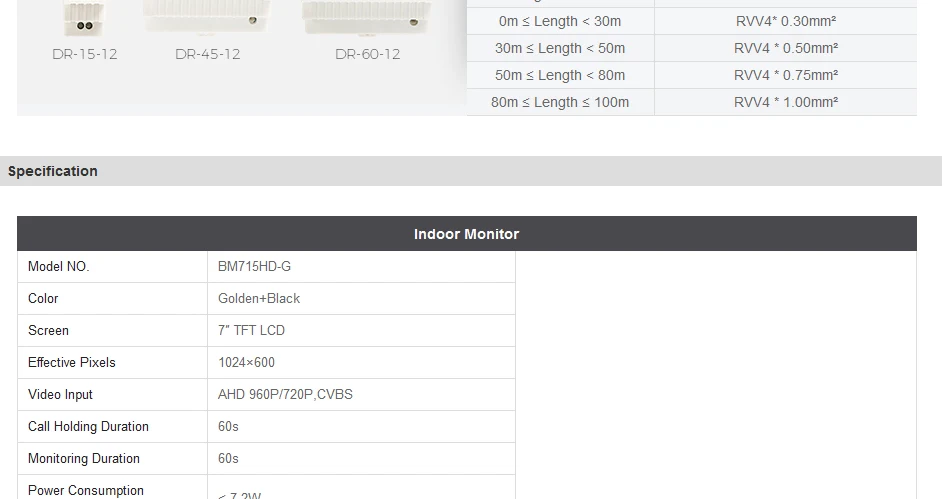The height and width of the screenshot is (499, 949).
Task: Select the 'RVV4 * 0.50mm²' value
Action: pos(786,48)
